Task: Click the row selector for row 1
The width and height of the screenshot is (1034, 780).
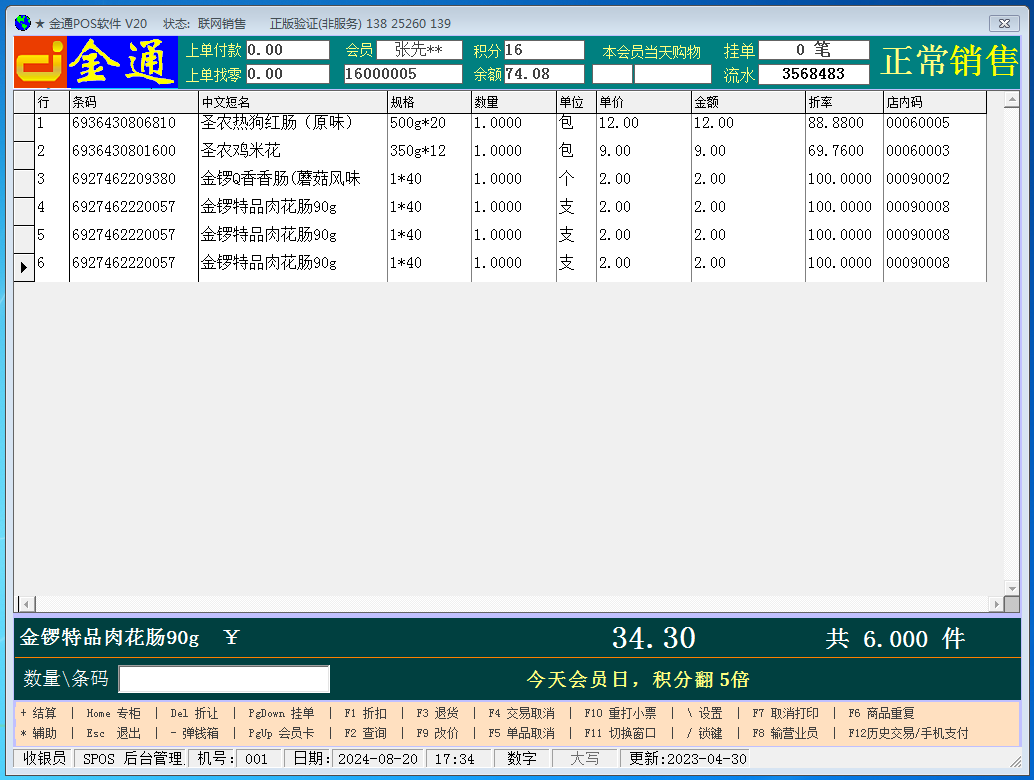Action: point(24,127)
